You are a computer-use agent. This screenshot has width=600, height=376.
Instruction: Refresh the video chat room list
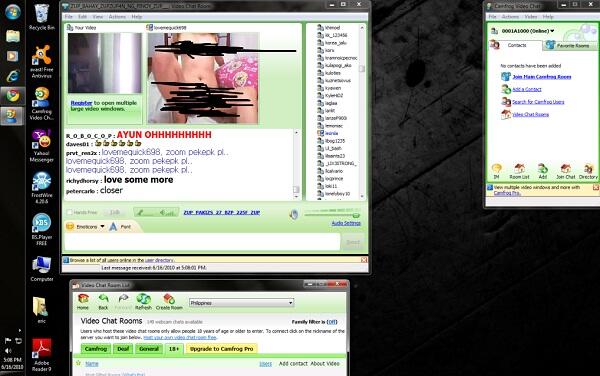[x=143, y=301]
